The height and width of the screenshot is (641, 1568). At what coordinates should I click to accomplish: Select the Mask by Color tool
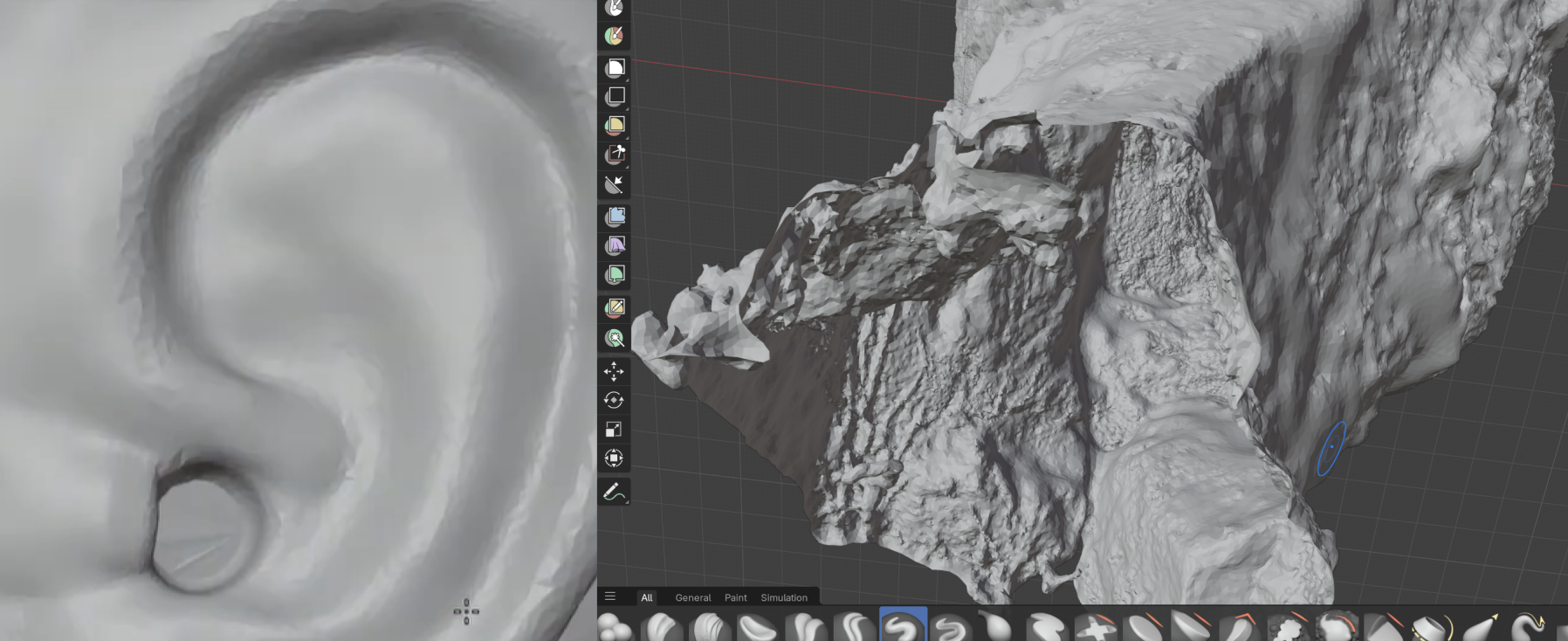click(615, 337)
